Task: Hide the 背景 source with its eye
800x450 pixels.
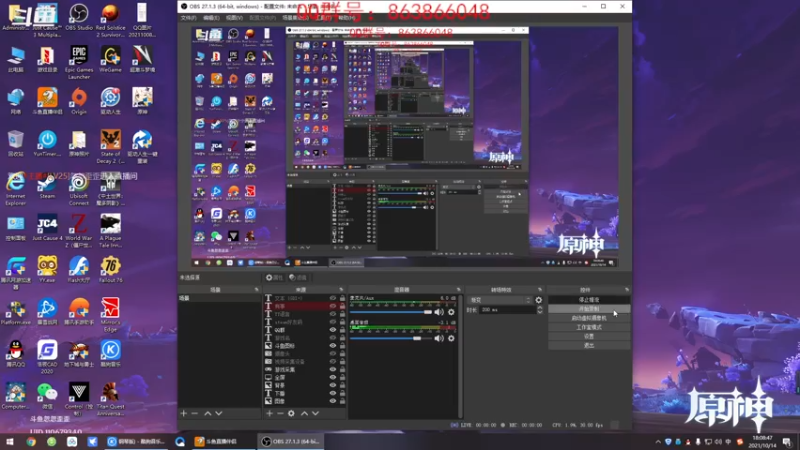Action: (333, 385)
